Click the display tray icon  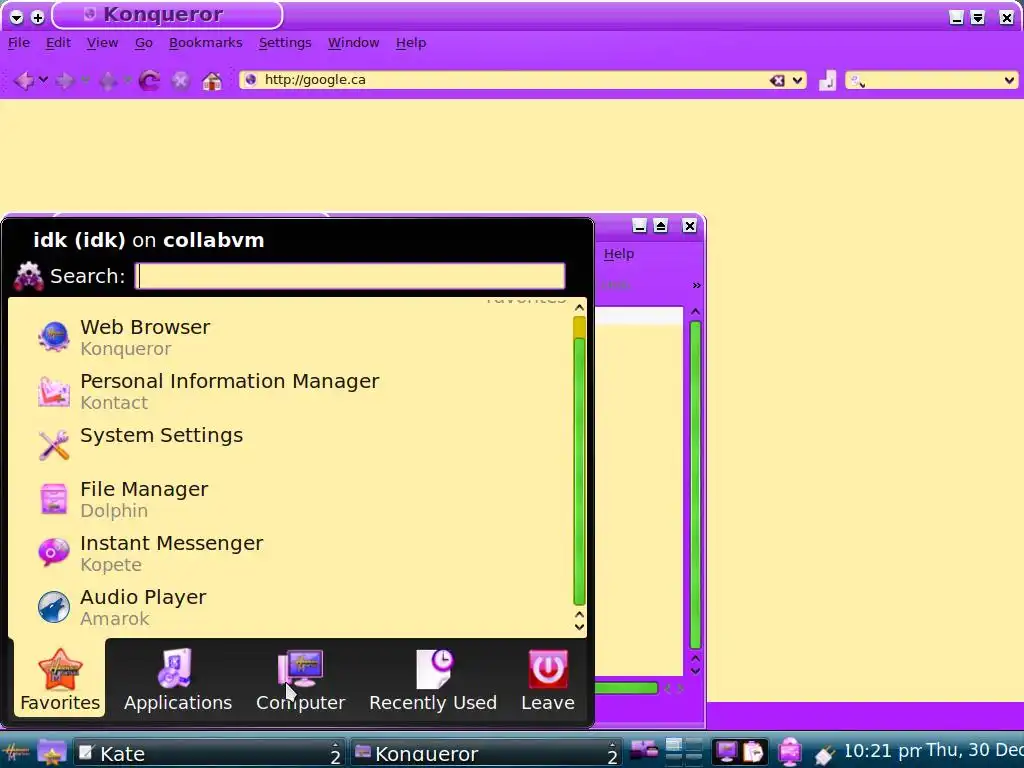tap(726, 752)
